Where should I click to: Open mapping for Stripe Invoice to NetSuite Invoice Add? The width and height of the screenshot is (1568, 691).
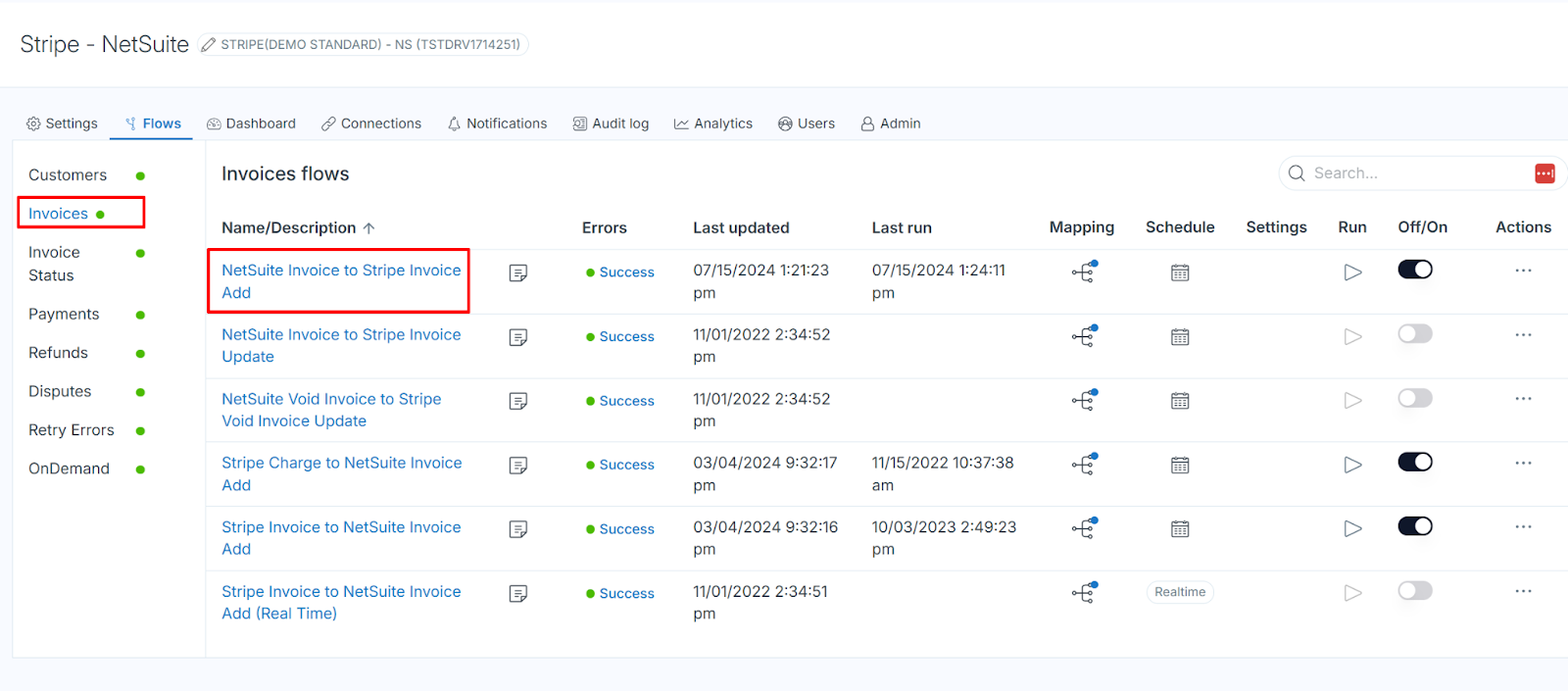click(x=1084, y=528)
